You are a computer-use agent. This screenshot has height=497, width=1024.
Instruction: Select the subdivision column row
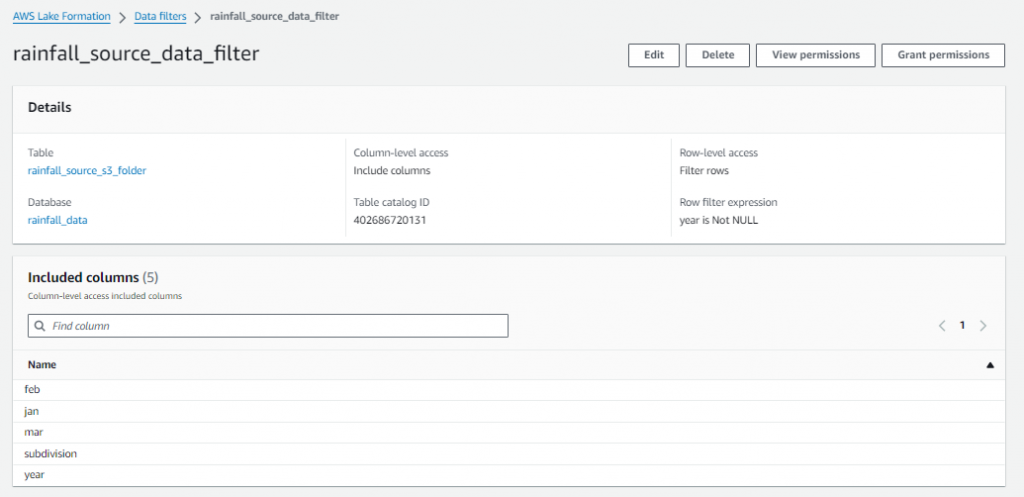tap(51, 454)
